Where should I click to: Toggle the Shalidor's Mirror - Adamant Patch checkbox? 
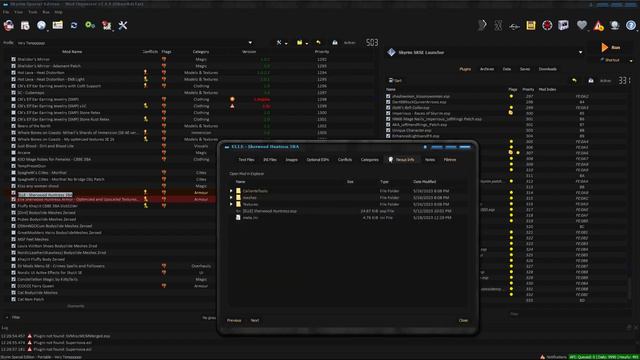pos(13,66)
